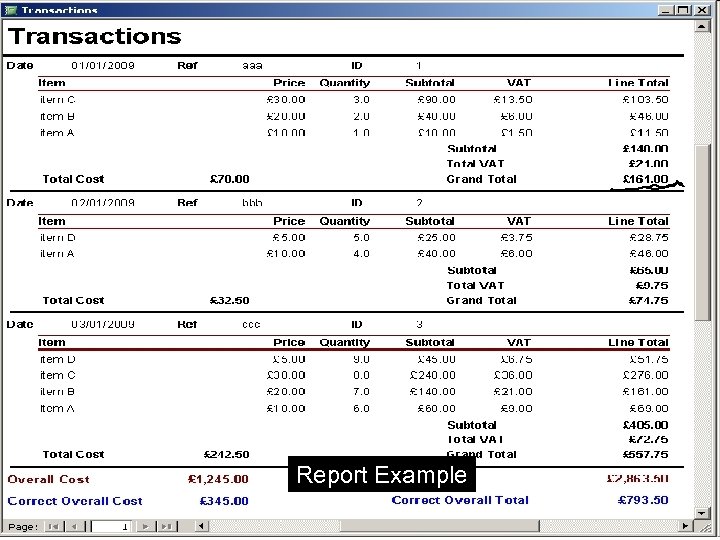Click Total VAT £72.75 value

(648, 439)
